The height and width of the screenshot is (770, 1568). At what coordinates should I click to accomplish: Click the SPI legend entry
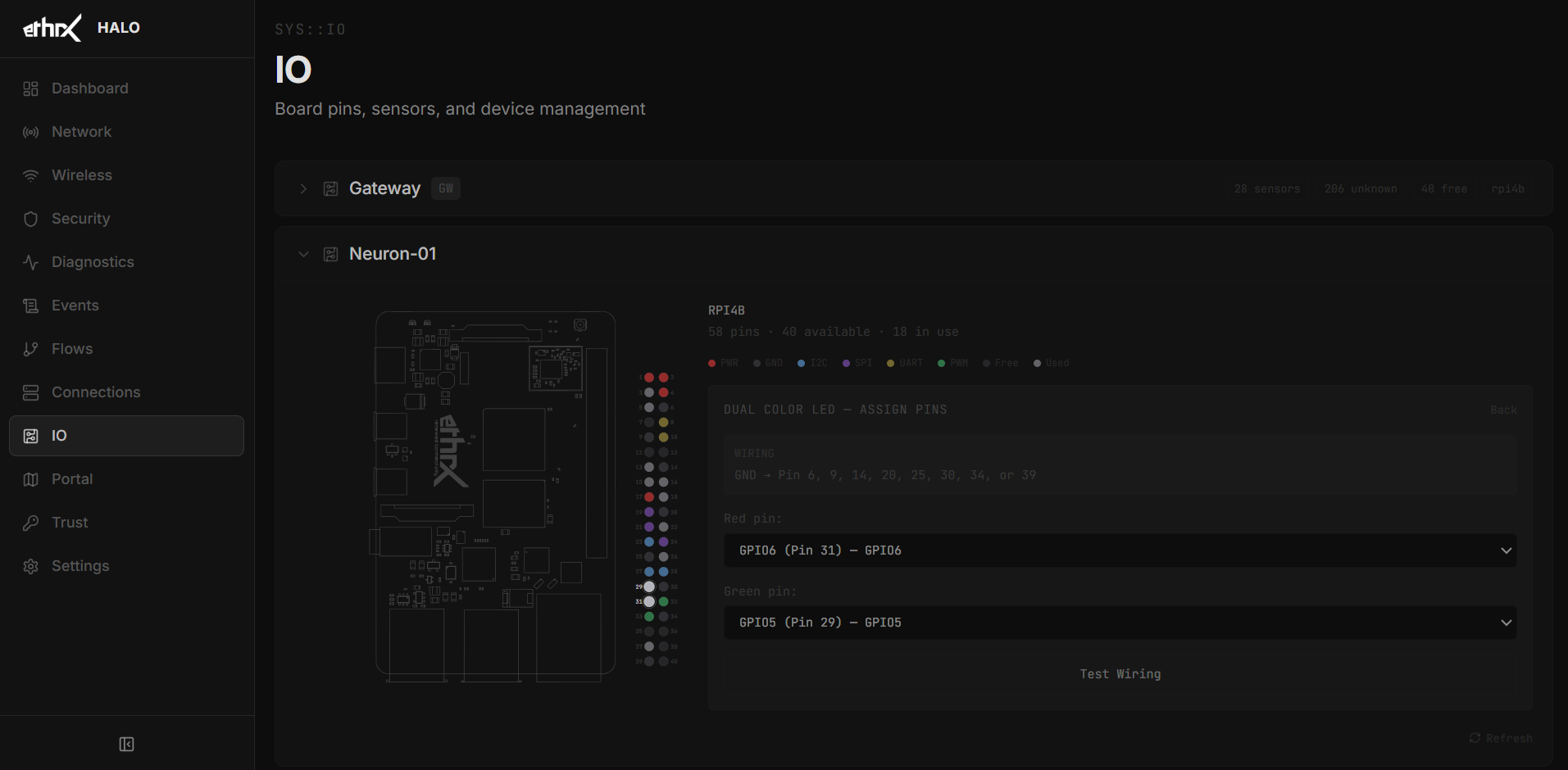(857, 363)
